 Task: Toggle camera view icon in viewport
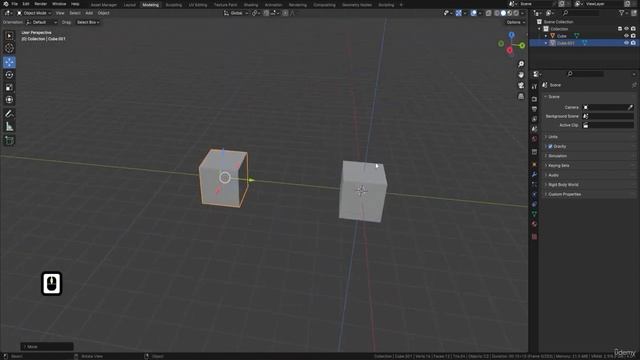click(x=521, y=85)
